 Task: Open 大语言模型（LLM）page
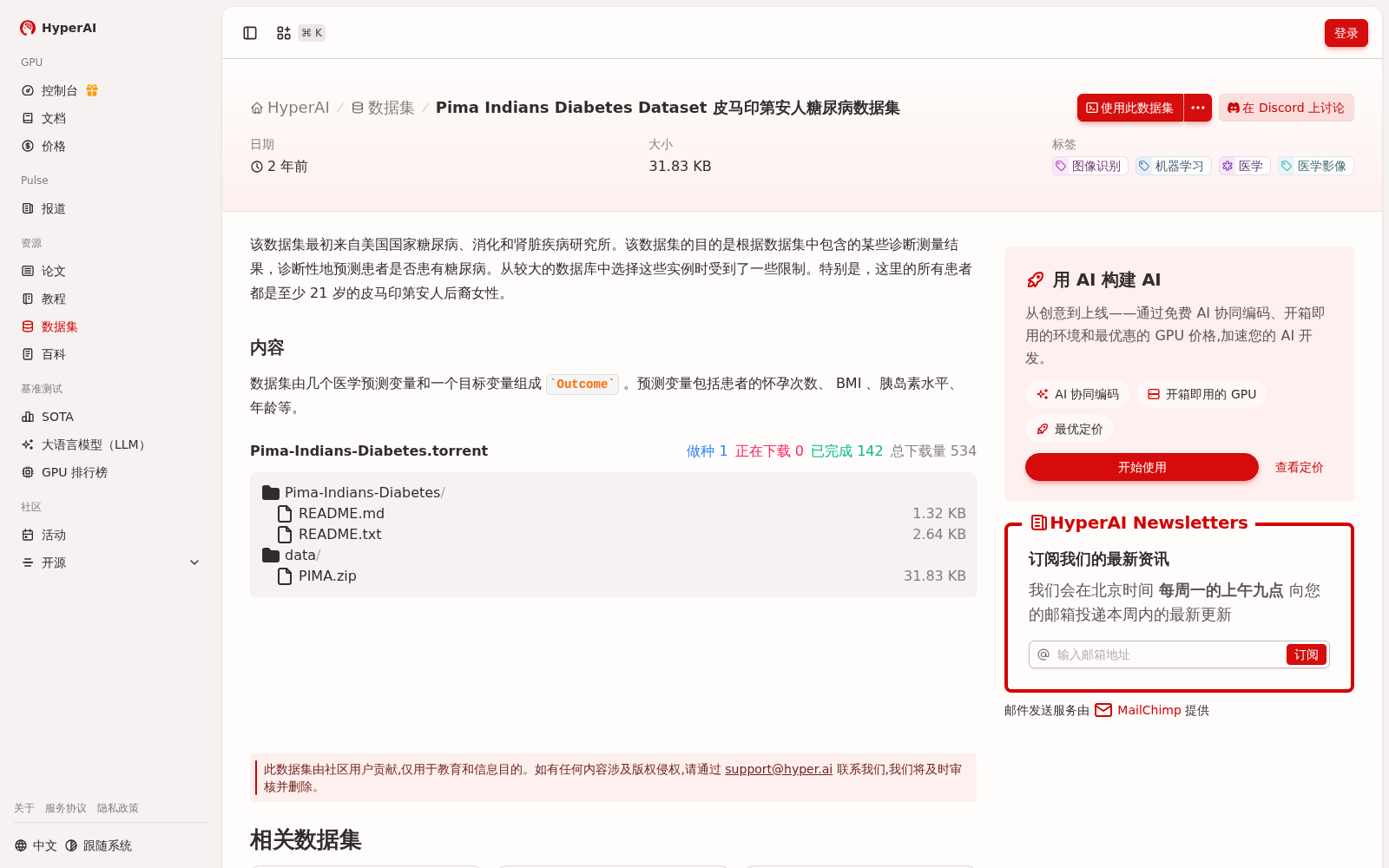click(x=95, y=444)
